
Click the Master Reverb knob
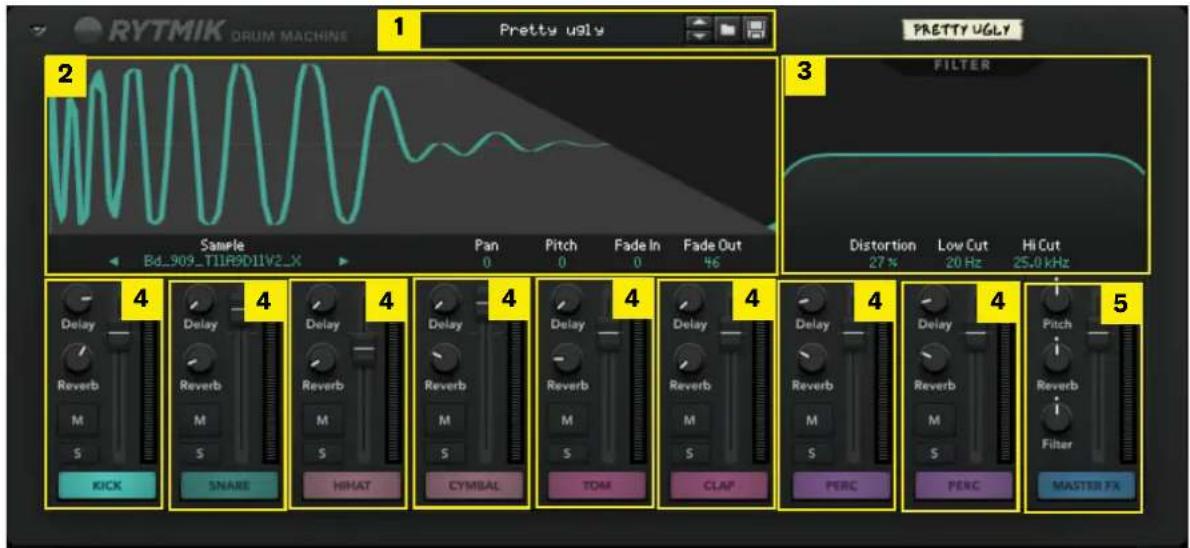click(1057, 358)
